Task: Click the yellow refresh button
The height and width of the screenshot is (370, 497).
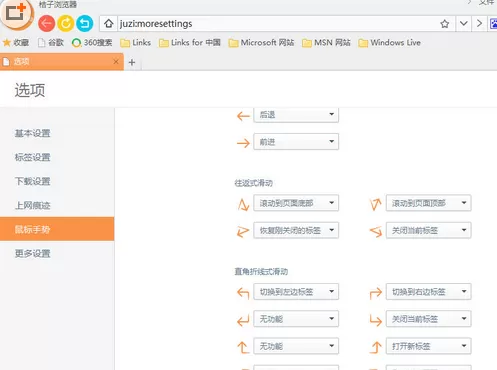Action: click(x=66, y=24)
